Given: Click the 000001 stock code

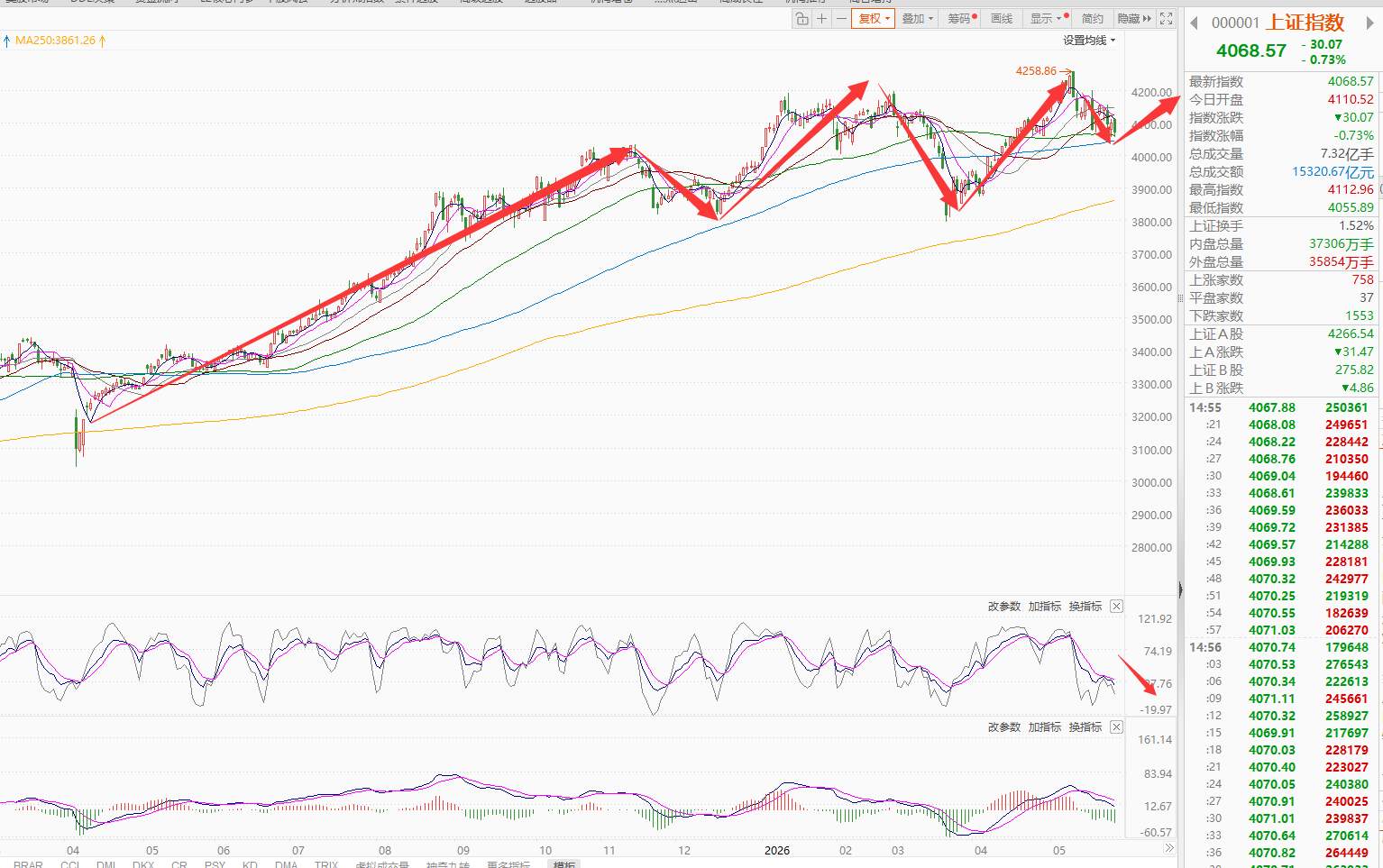Looking at the screenshot, I should [x=1235, y=23].
